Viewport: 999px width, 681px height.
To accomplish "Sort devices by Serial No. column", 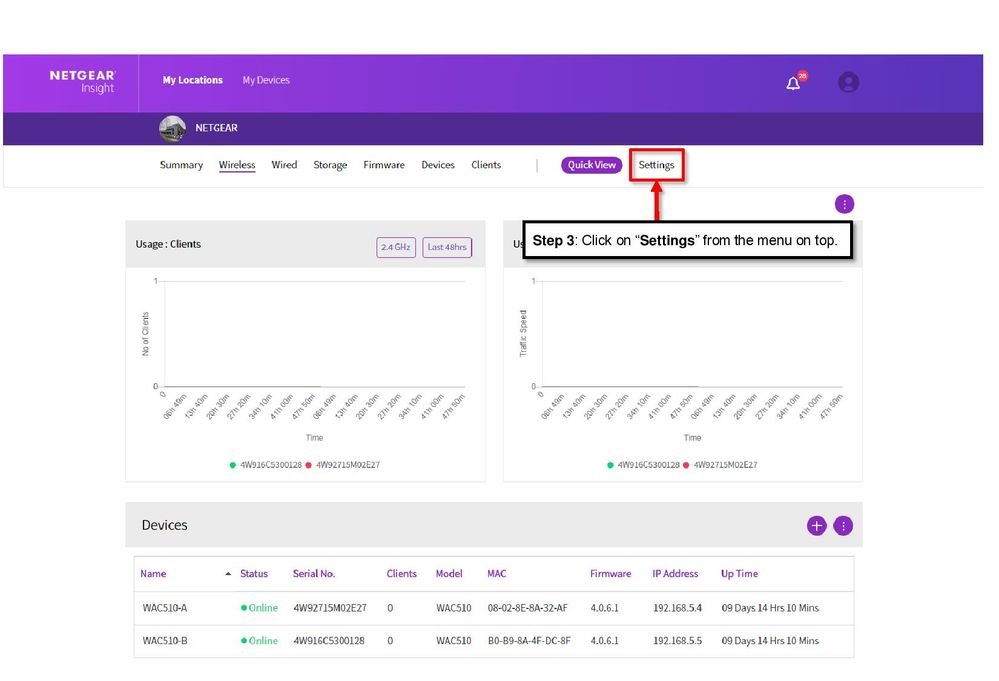I will 313,574.
